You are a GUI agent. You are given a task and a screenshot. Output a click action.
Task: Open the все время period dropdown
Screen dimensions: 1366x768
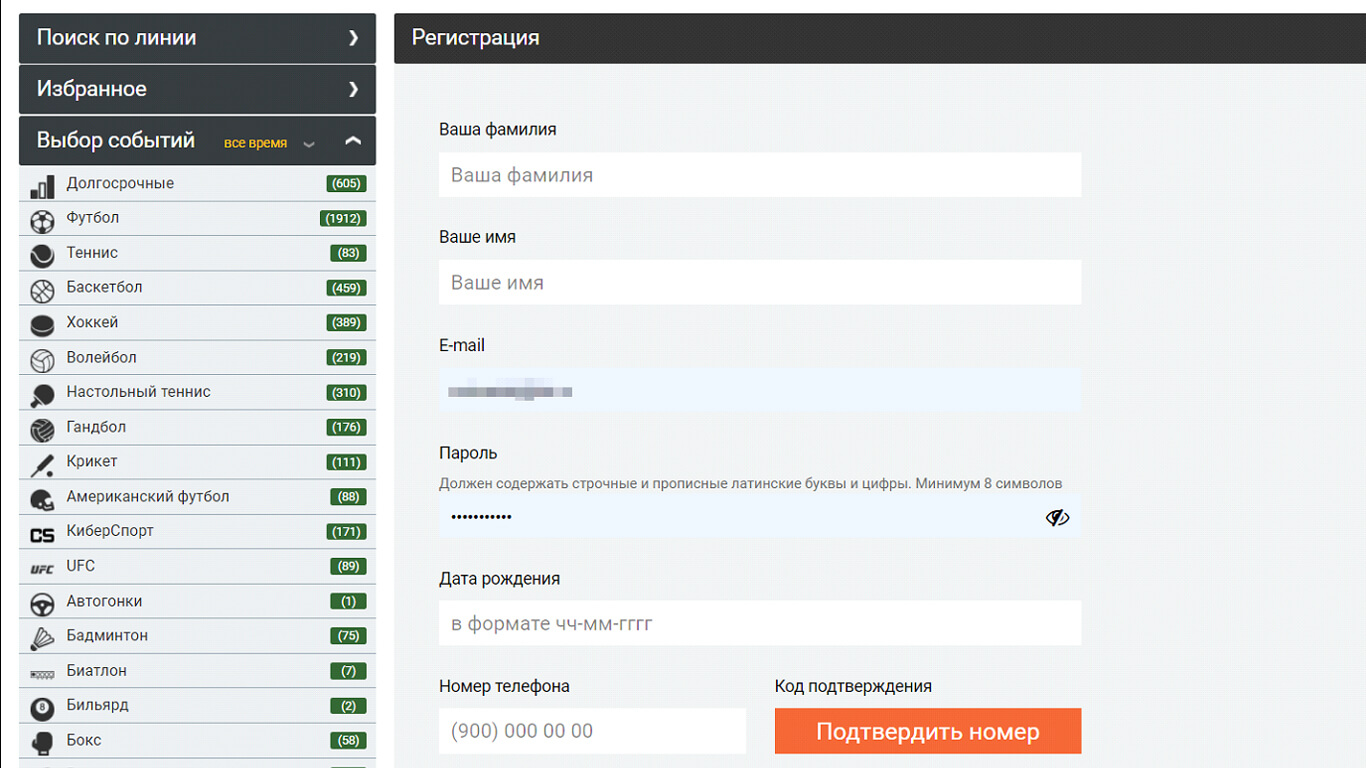pyautogui.click(x=269, y=143)
